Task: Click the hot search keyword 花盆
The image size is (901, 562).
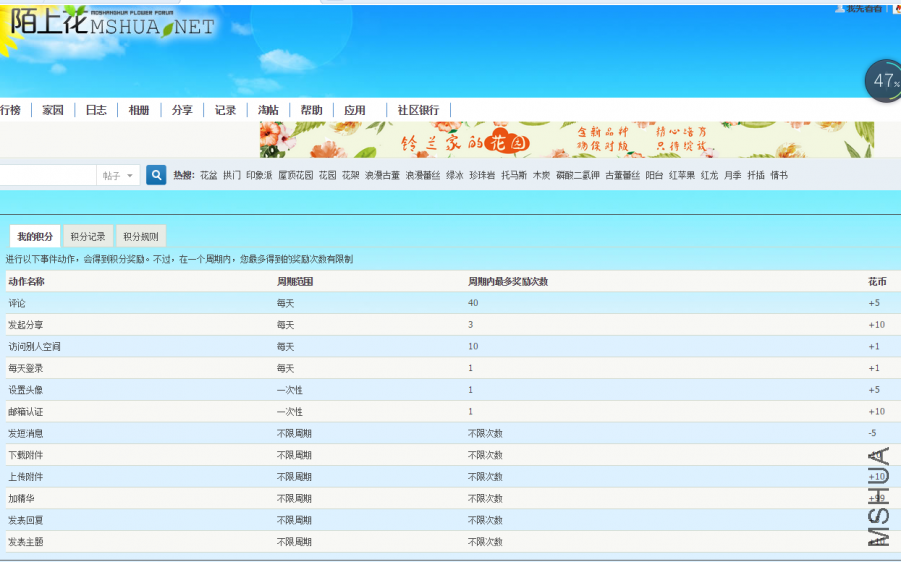Action: click(x=208, y=175)
